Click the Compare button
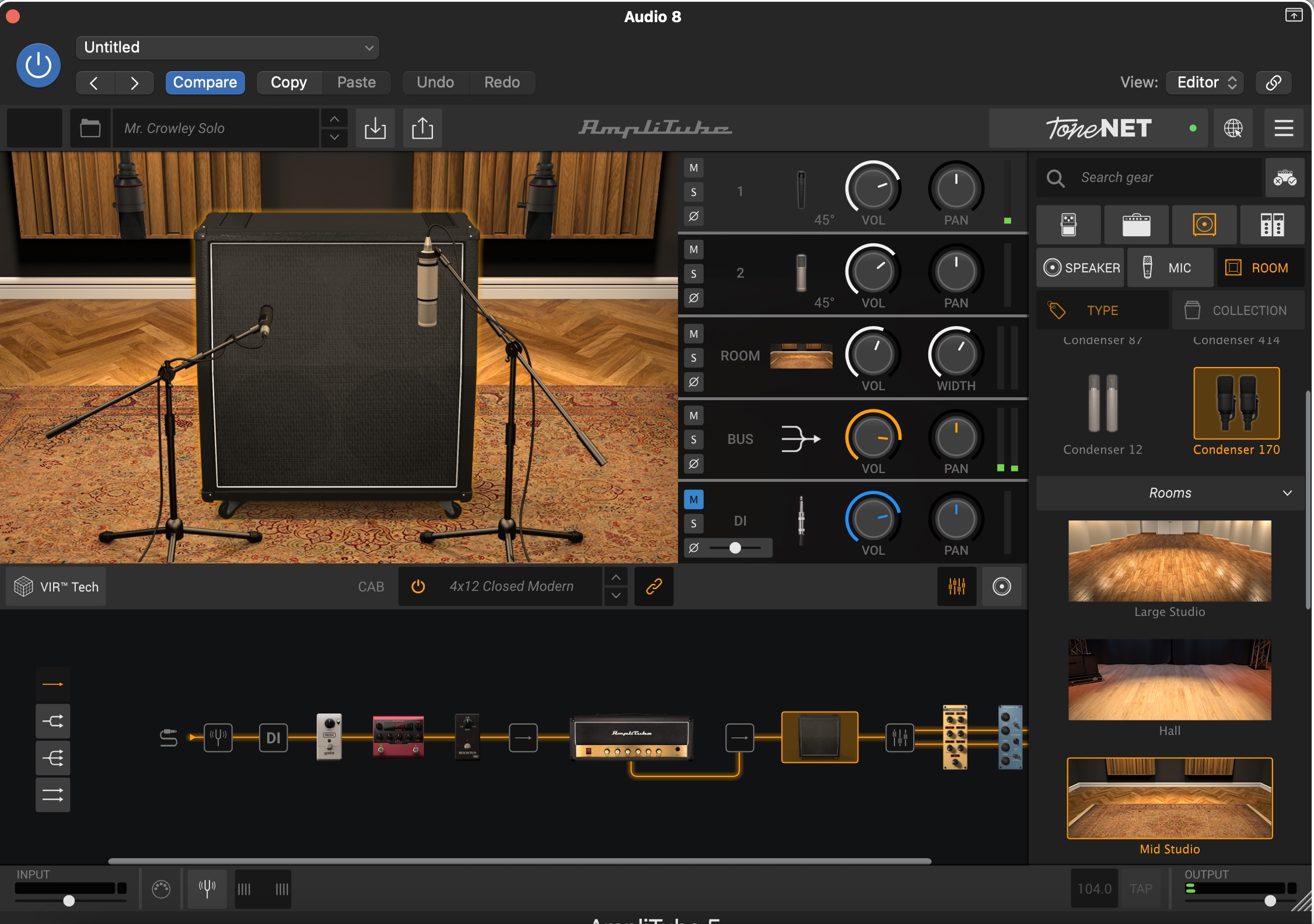Screen dimensions: 1314x924 point(205,83)
